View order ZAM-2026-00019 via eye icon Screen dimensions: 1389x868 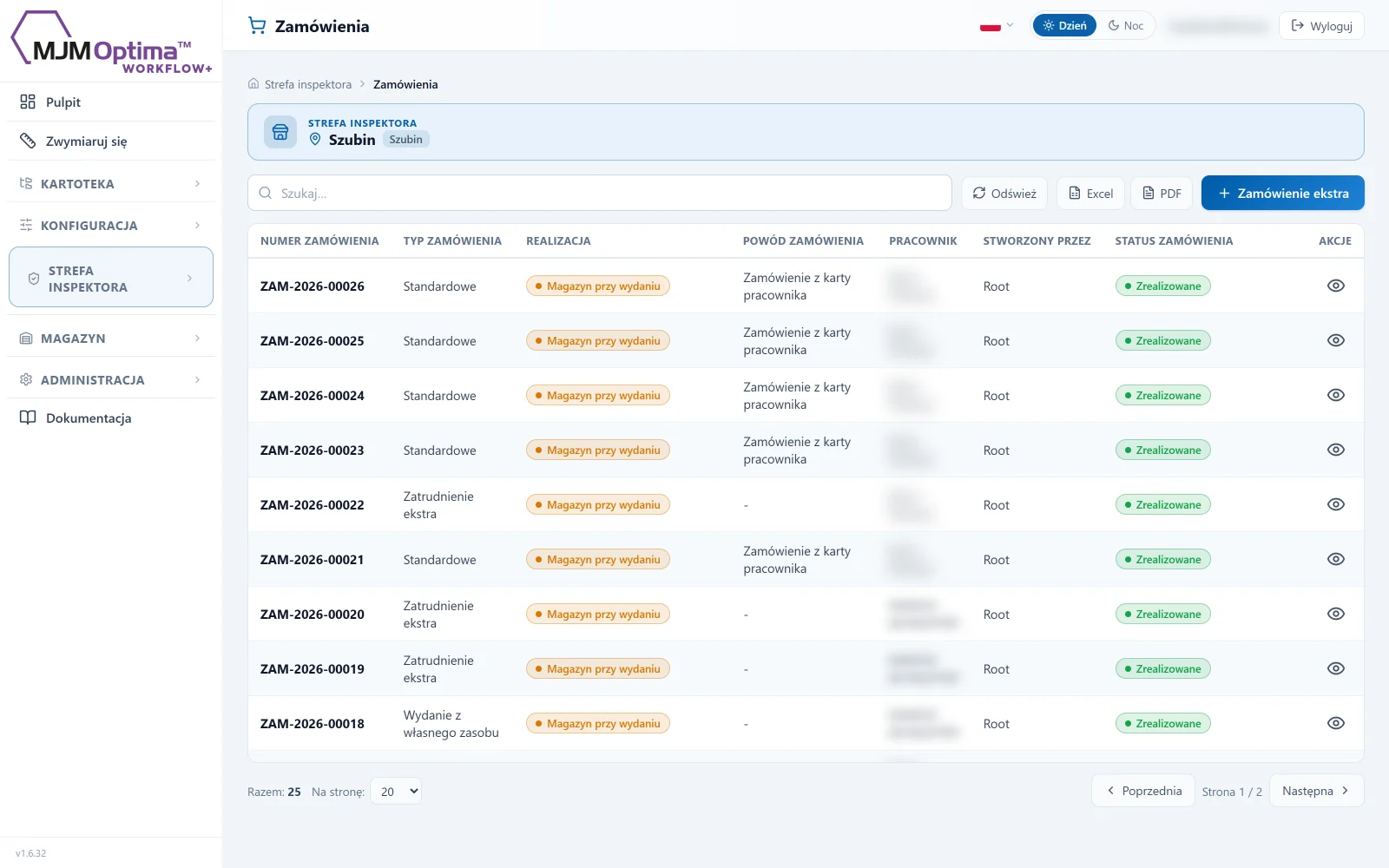click(x=1336, y=668)
